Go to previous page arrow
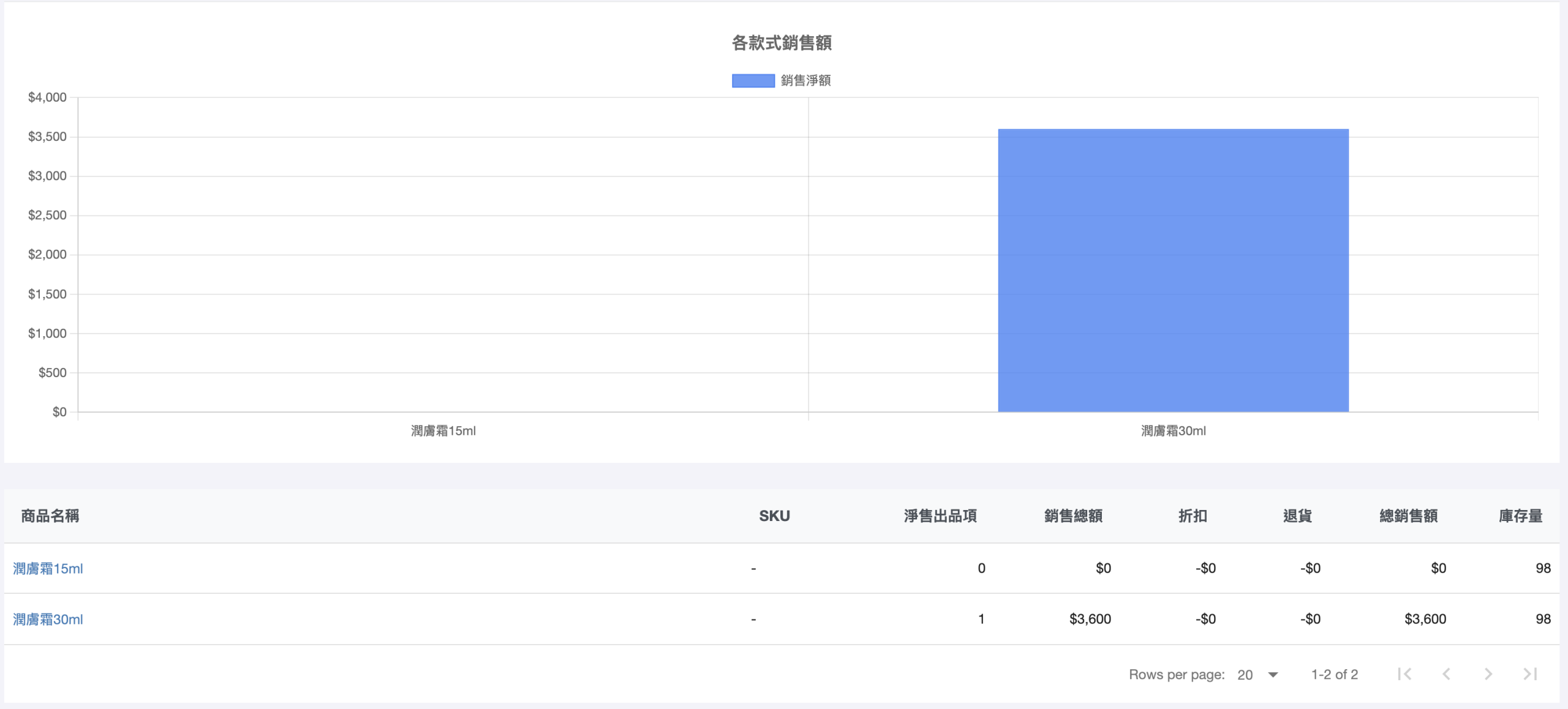Screen dimensions: 1568x709 click(x=1447, y=674)
